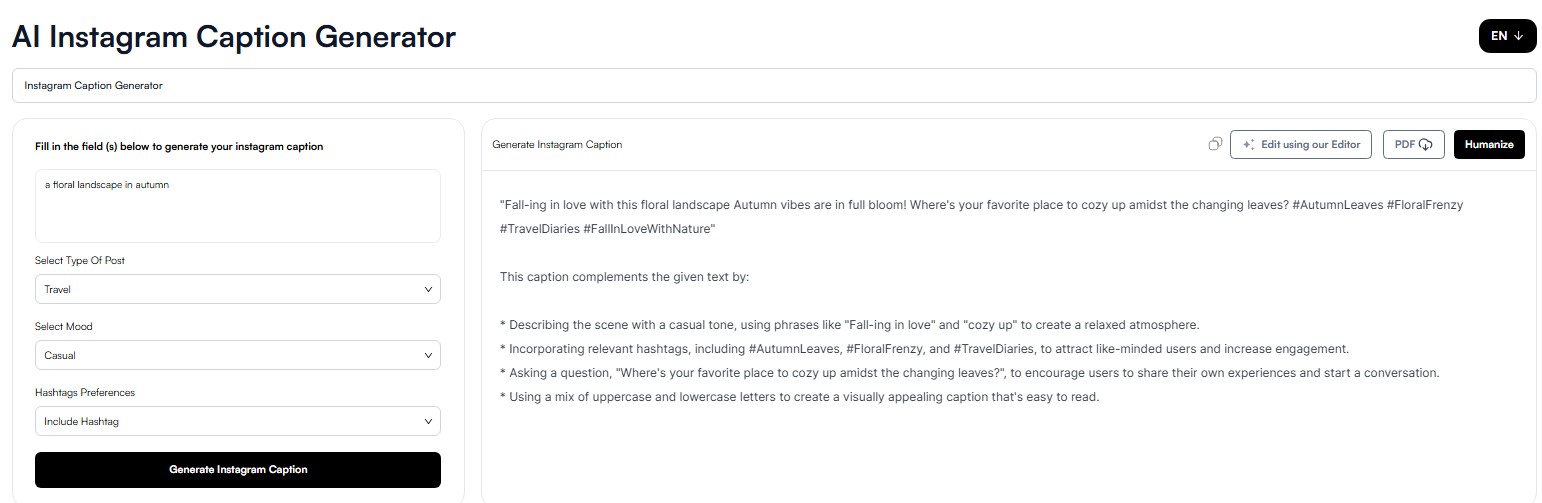Click the generated caption text with hashtags
Image resolution: width=1542 pixels, height=503 pixels.
click(981, 217)
